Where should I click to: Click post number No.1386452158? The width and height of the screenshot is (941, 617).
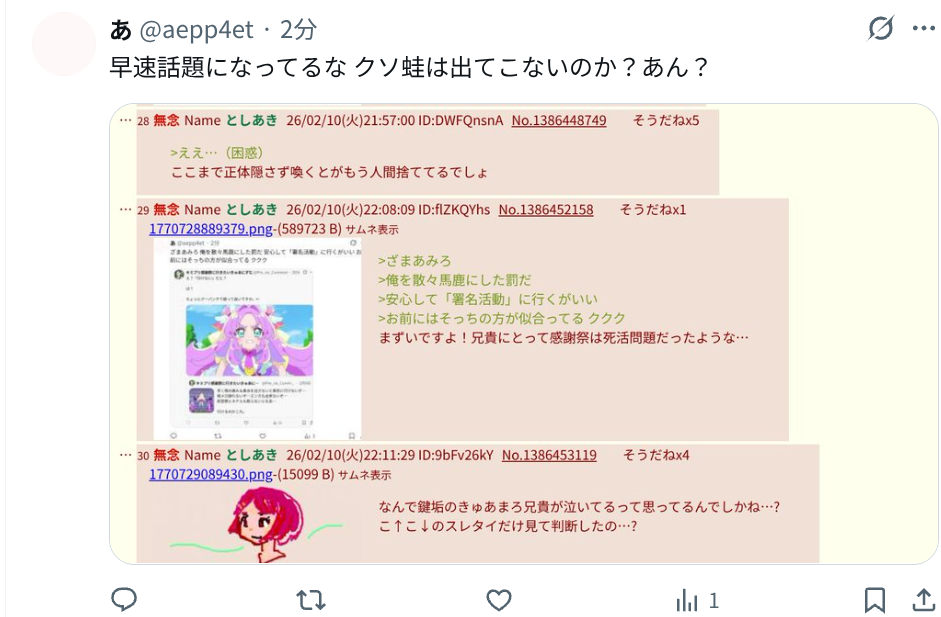tap(546, 210)
